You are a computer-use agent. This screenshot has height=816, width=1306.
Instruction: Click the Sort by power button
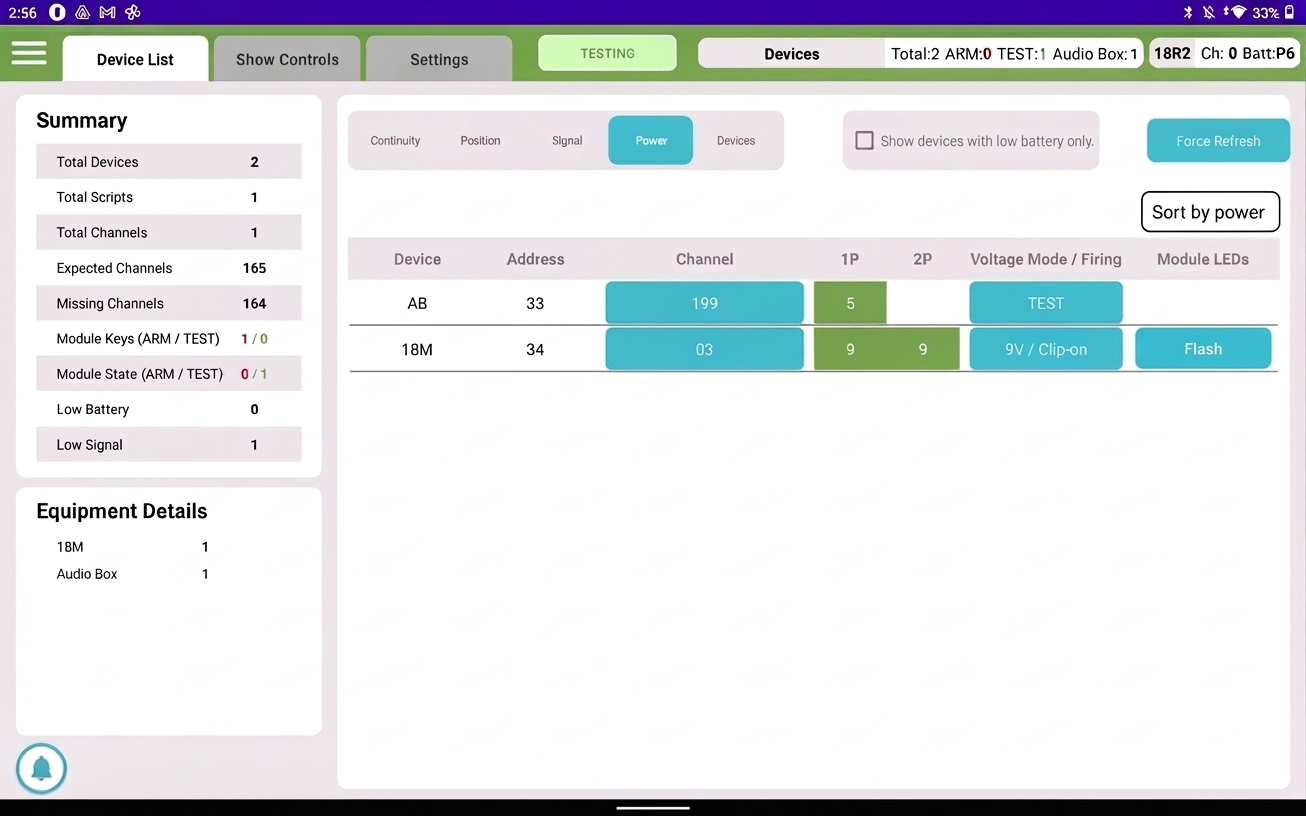pos(1209,211)
